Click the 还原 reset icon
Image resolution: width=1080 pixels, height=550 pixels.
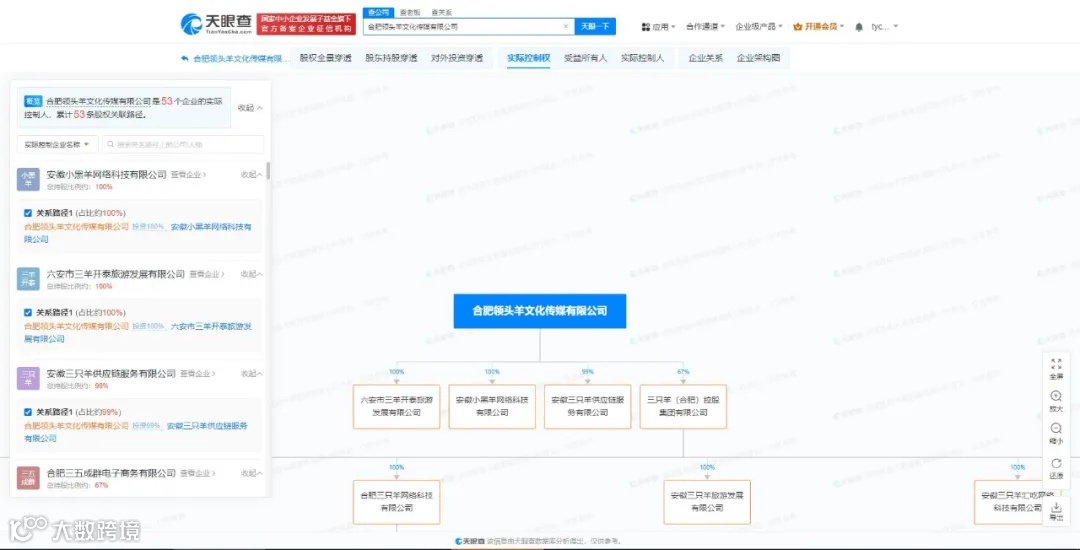(x=1057, y=463)
